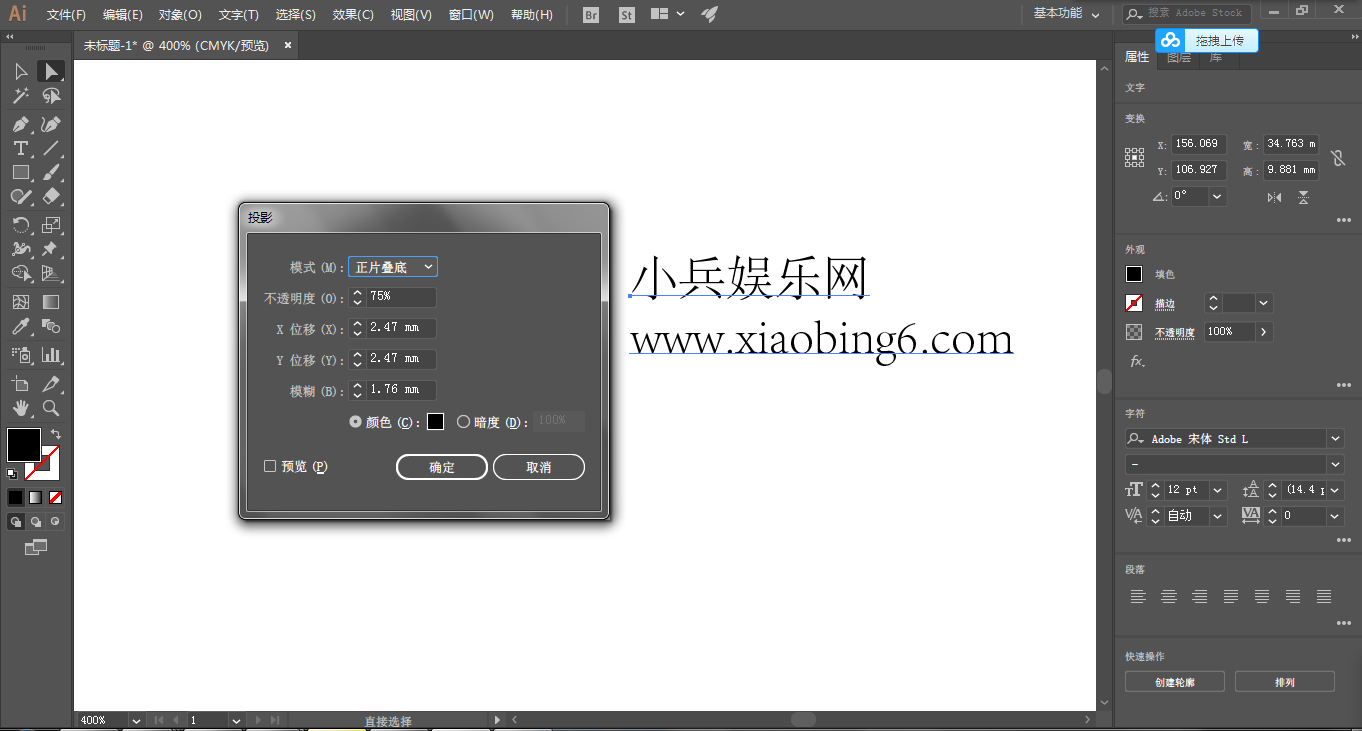Click the 不透明度 opacity field showing 75%
Image resolution: width=1362 pixels, height=731 pixels.
[401, 297]
